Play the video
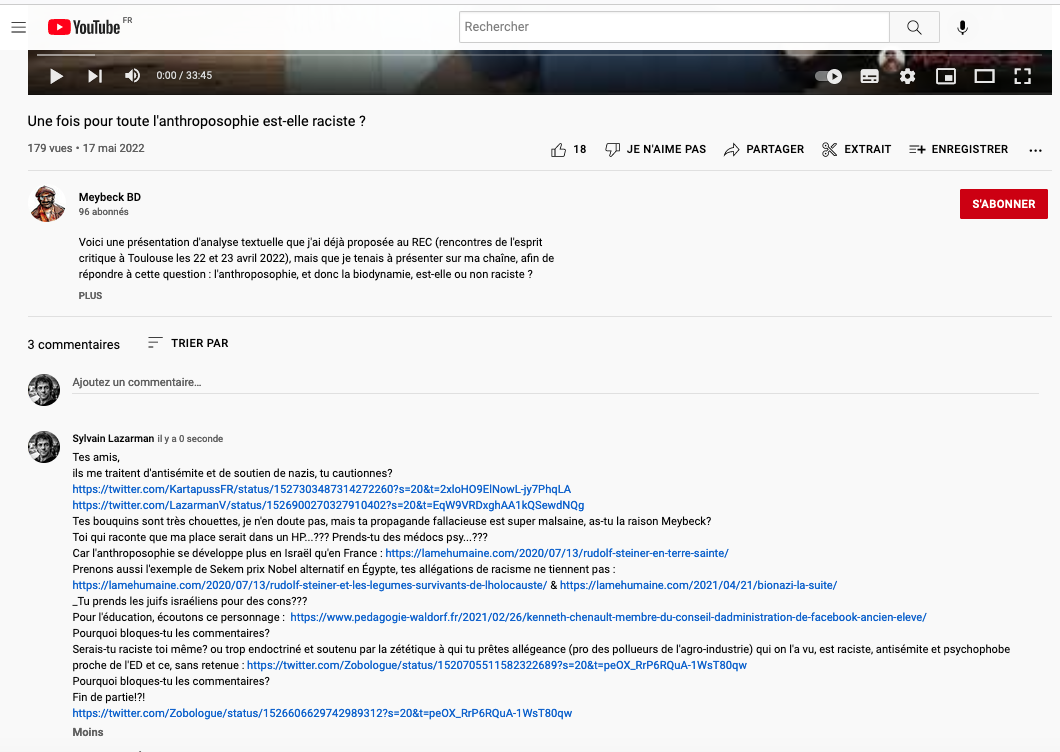The image size is (1060, 752). pos(56,76)
